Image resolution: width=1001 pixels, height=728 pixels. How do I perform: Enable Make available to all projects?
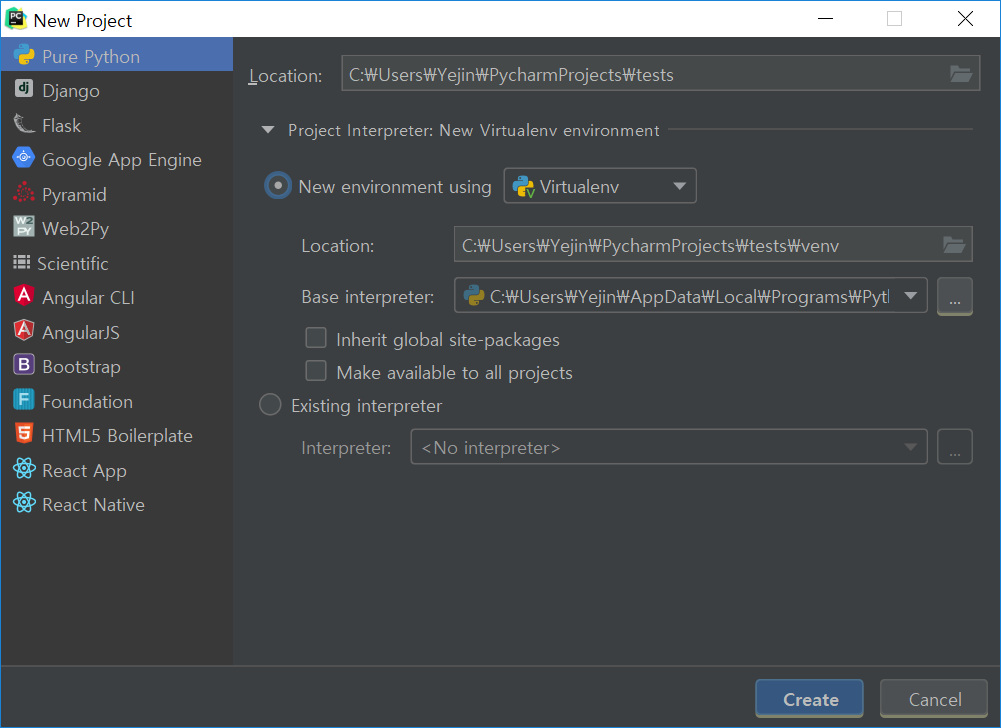coord(316,371)
